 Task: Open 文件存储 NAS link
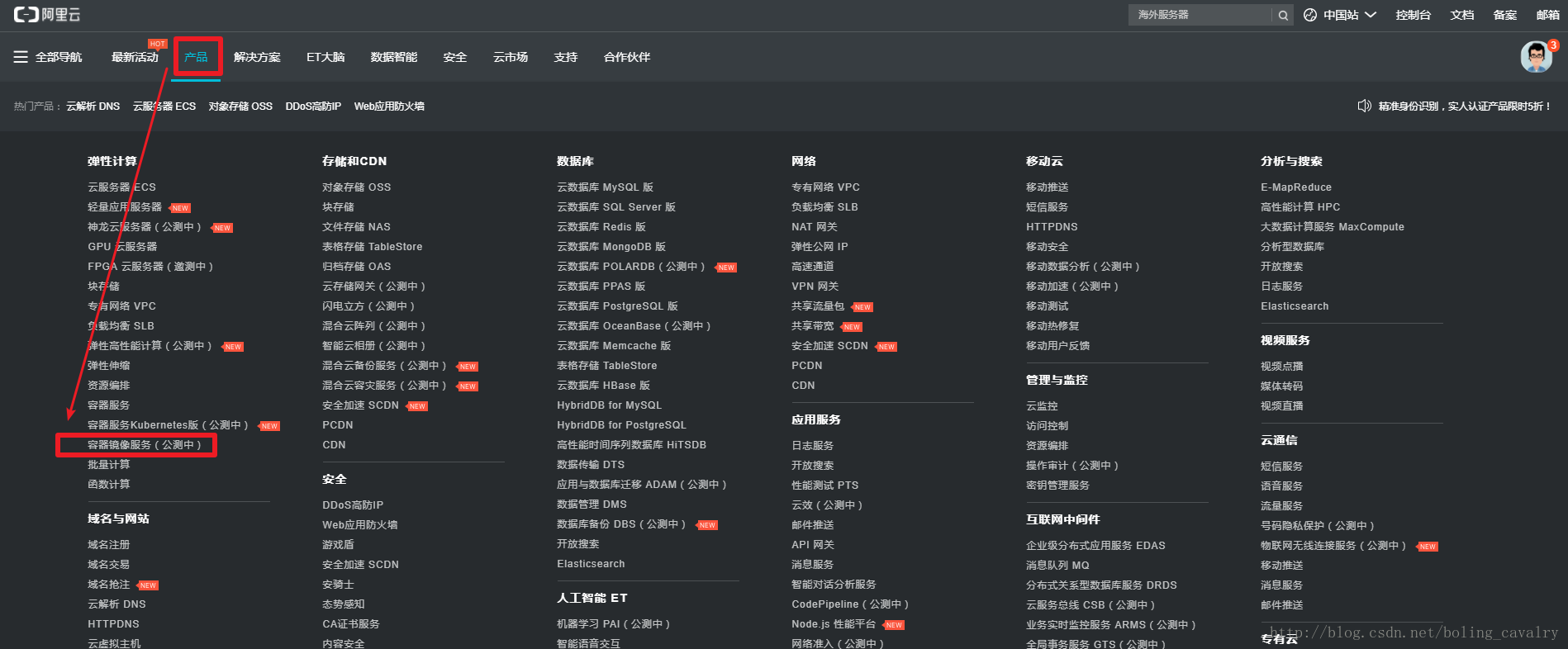(x=356, y=227)
